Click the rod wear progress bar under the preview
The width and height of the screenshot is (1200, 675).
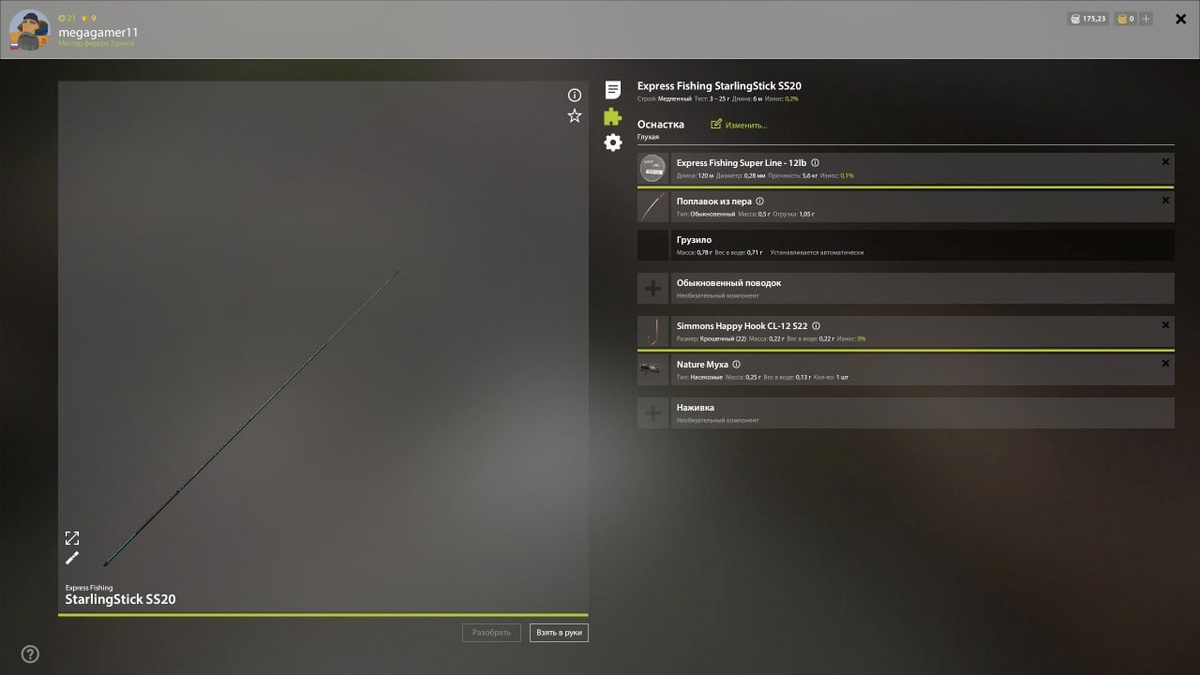point(323,615)
